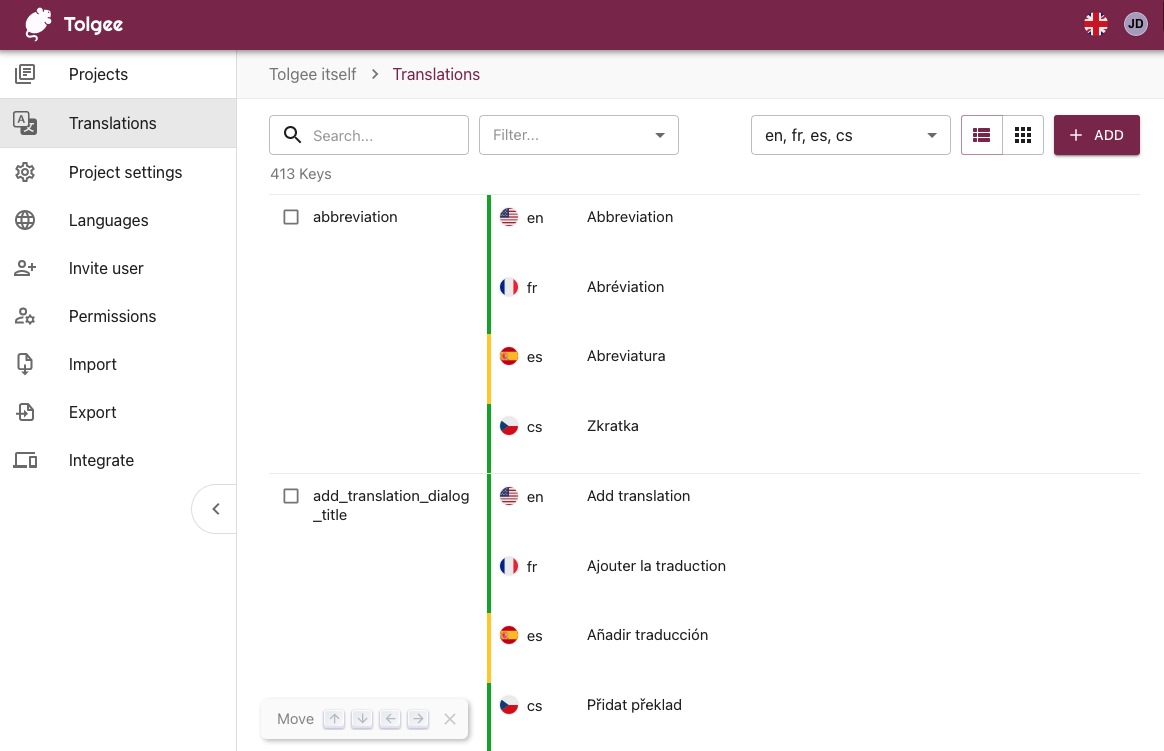
Task: Click the French flag for Ajouter la traduction
Action: tap(509, 565)
